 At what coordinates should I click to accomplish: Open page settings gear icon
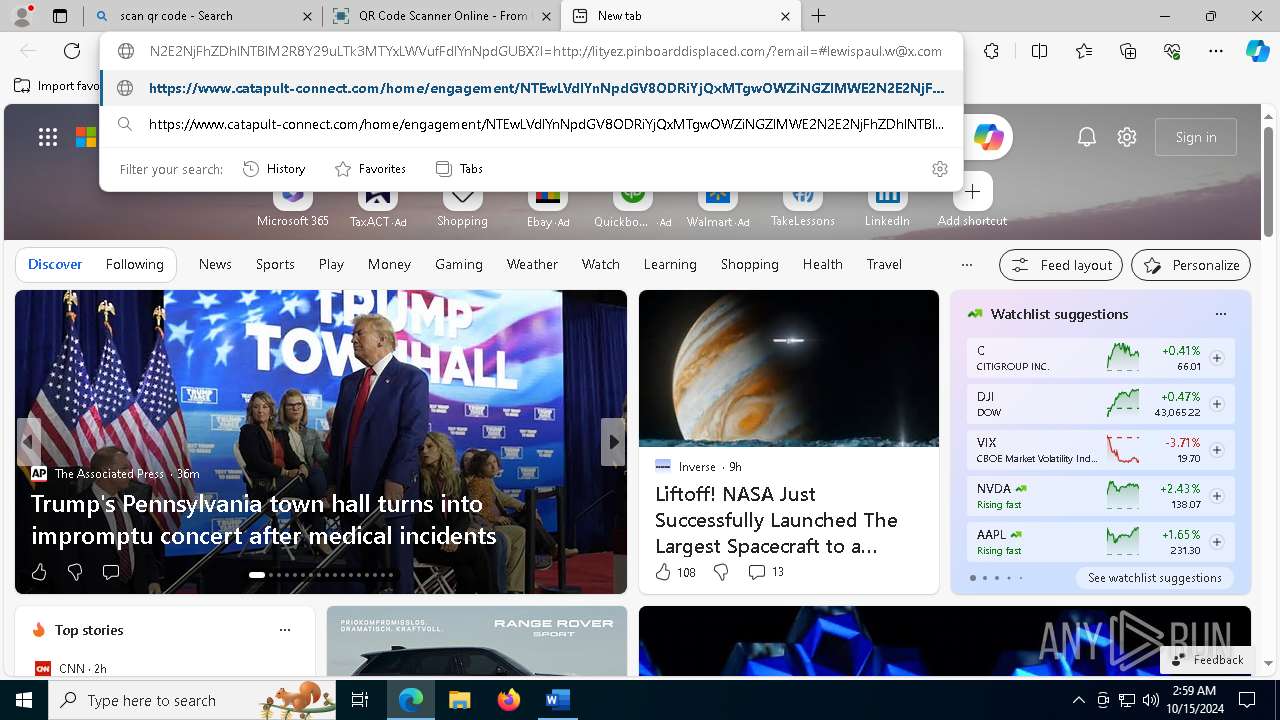click(x=1127, y=137)
